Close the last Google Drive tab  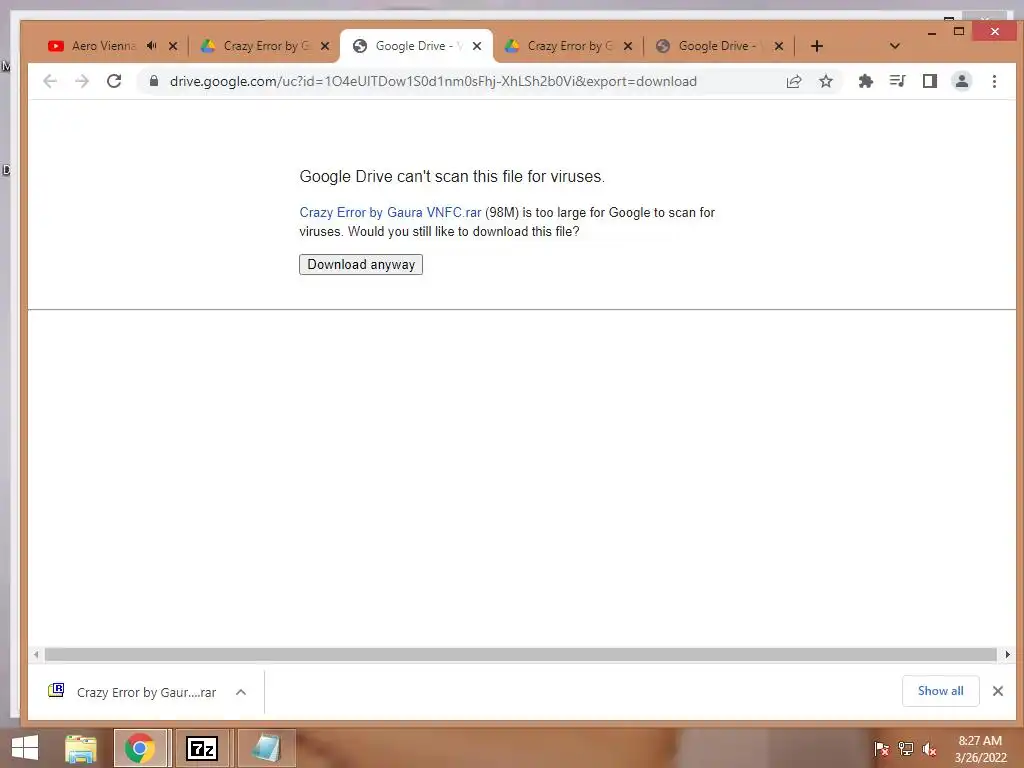[778, 46]
